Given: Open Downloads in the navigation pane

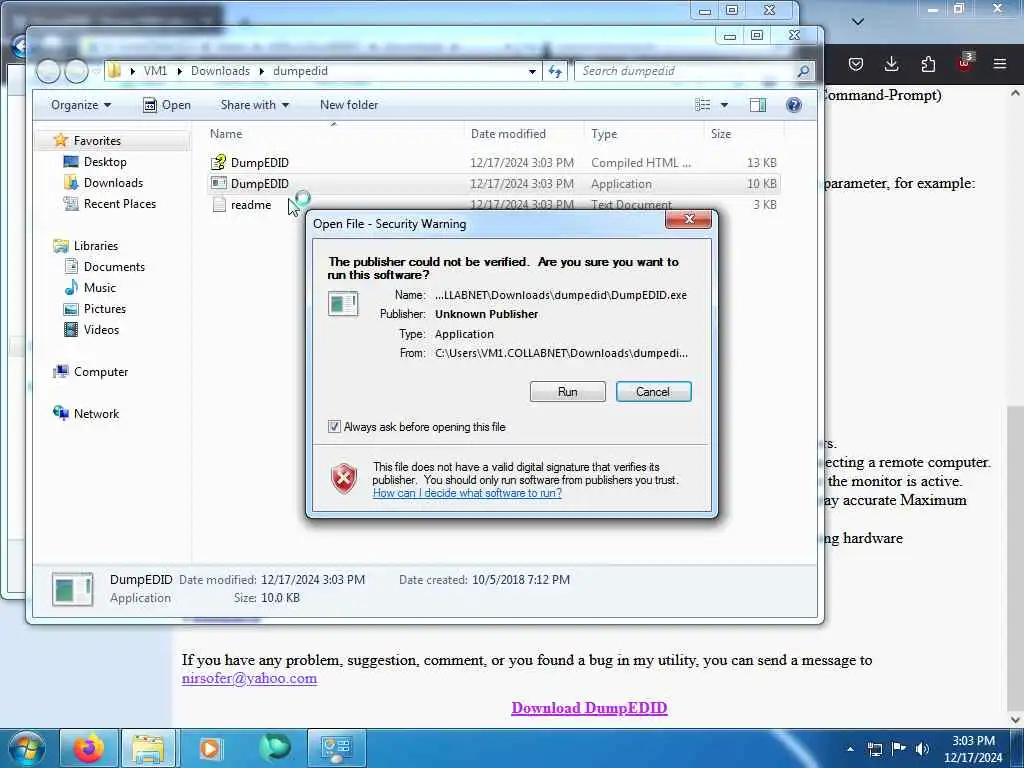Looking at the screenshot, I should click(x=113, y=183).
